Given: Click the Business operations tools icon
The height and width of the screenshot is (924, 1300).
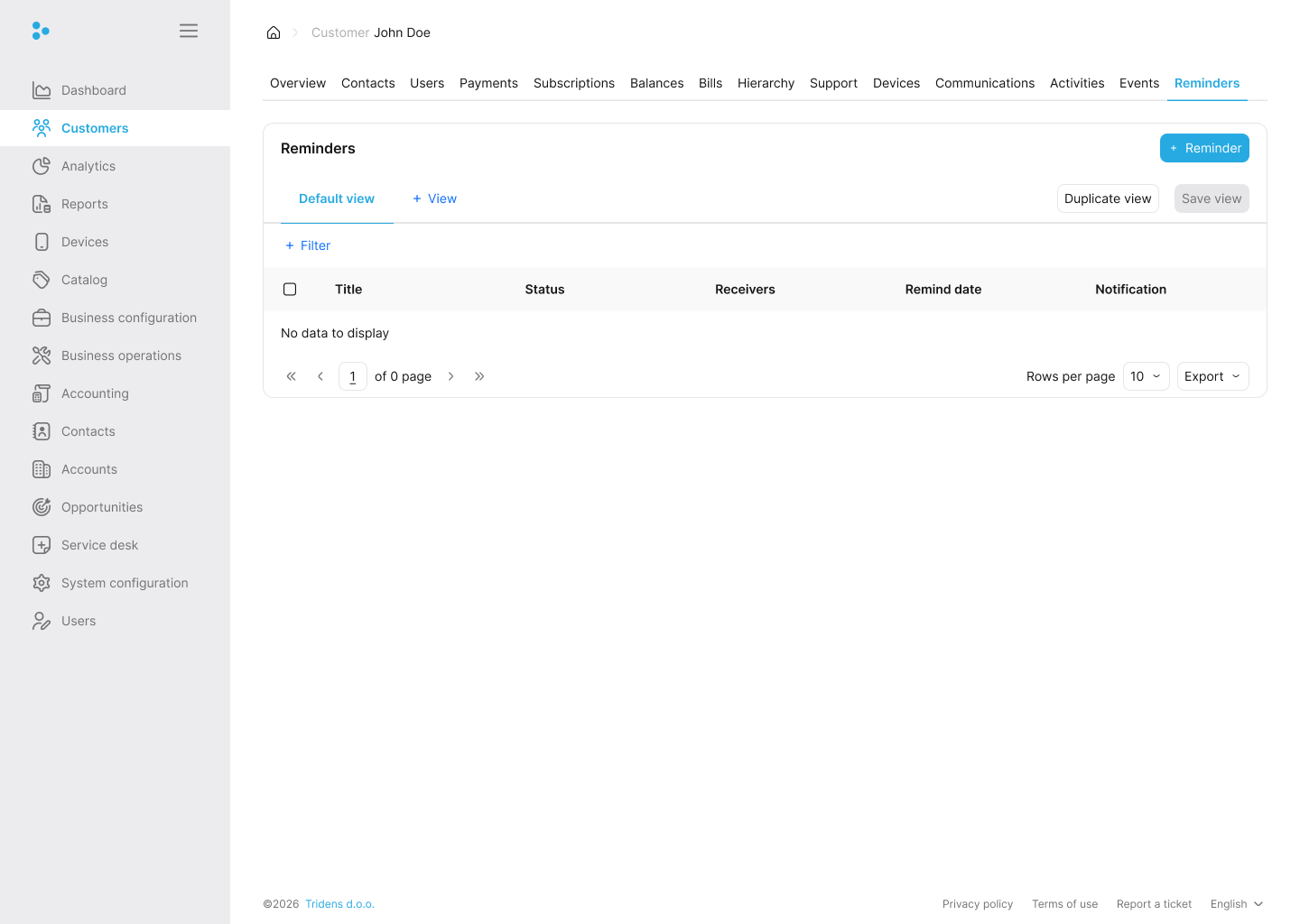Looking at the screenshot, I should [x=42, y=356].
